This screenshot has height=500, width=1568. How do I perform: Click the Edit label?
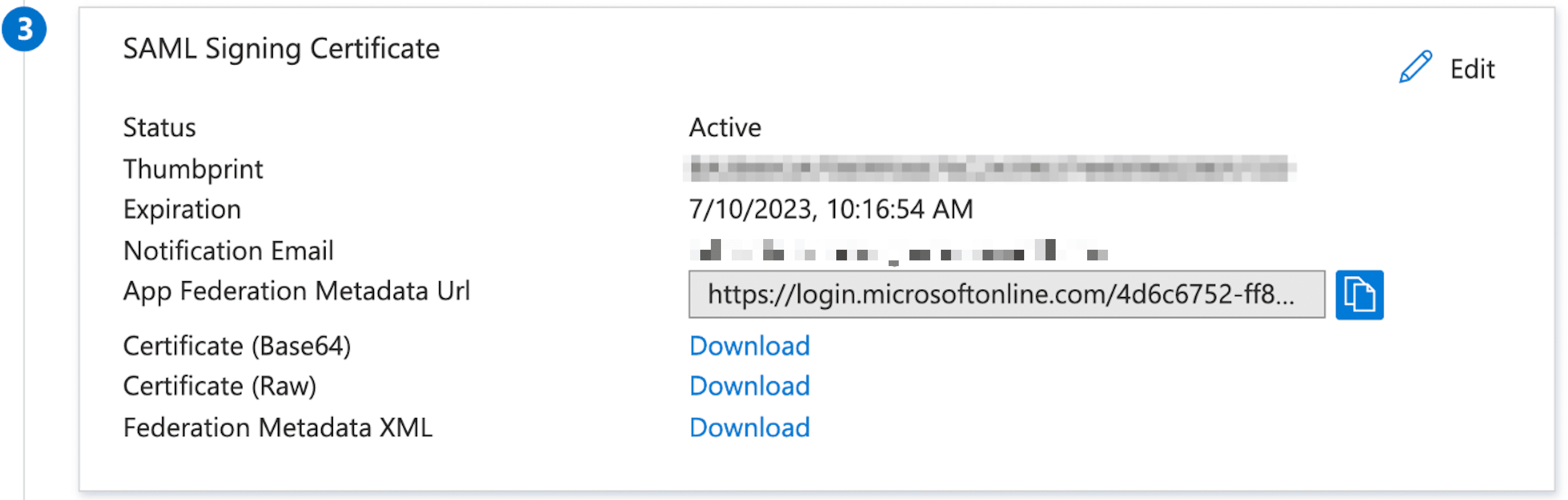click(1472, 68)
